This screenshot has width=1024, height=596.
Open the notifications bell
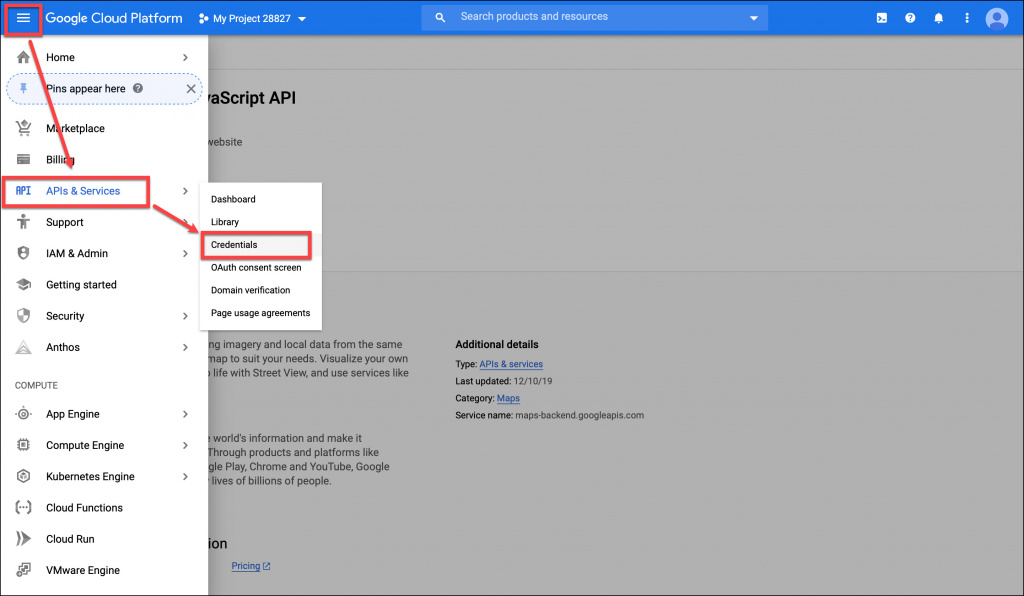click(938, 18)
